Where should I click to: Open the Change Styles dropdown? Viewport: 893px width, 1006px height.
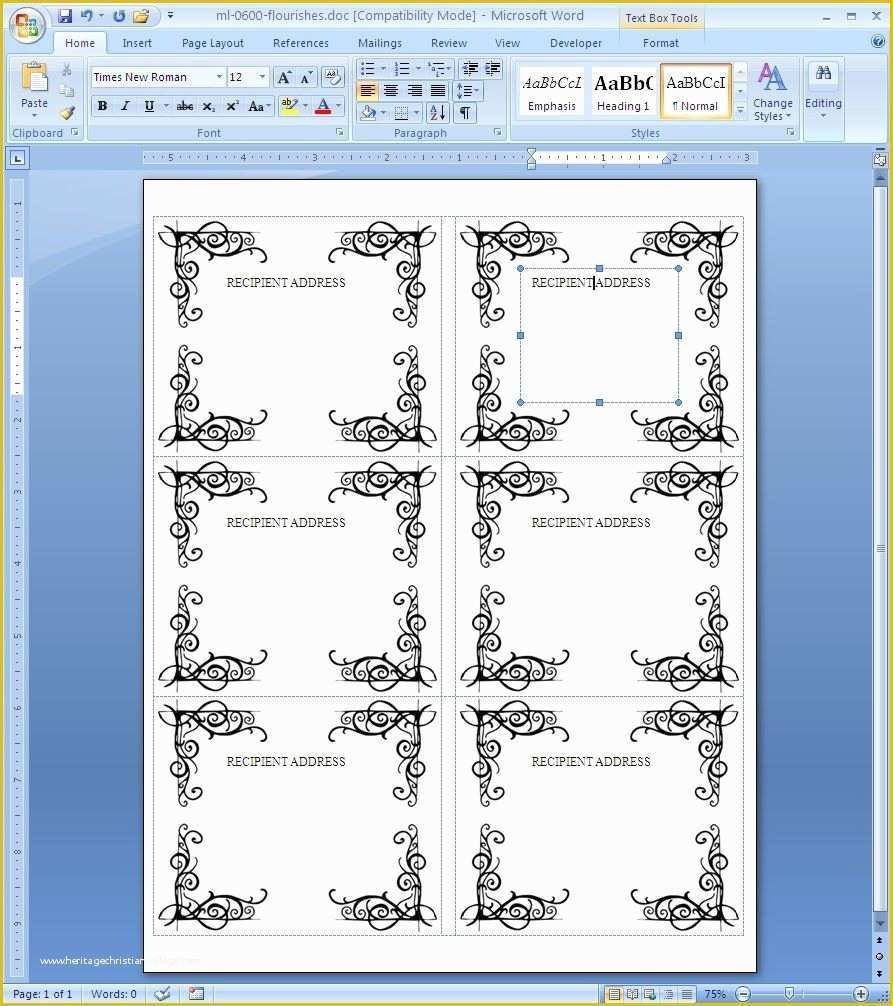point(772,95)
